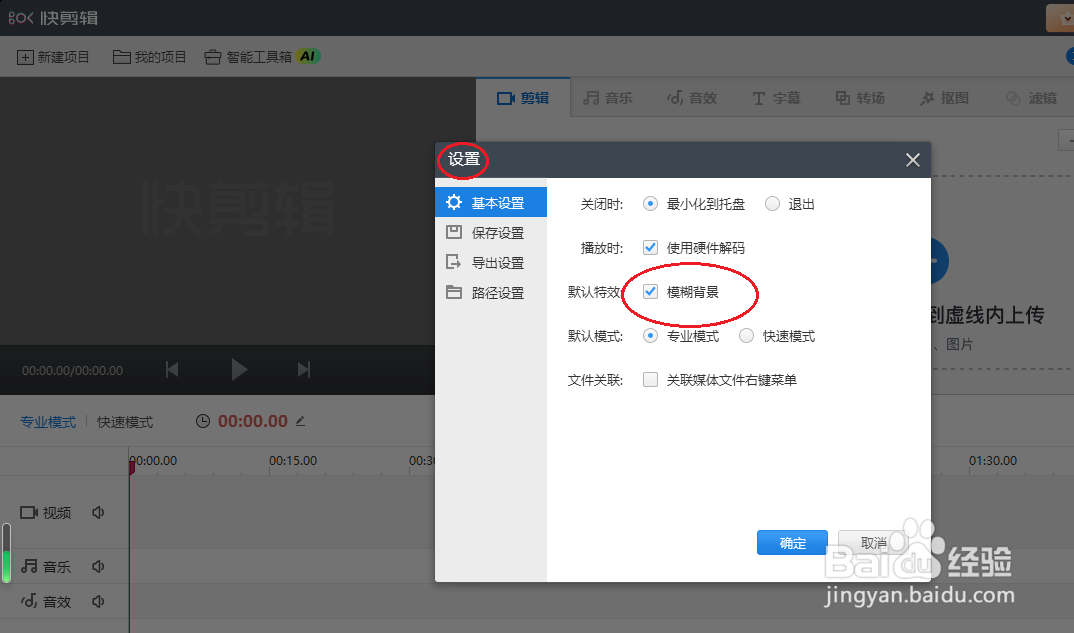The width and height of the screenshot is (1074, 633).
Task: Open 我的项目 my projects
Action: click(x=149, y=57)
